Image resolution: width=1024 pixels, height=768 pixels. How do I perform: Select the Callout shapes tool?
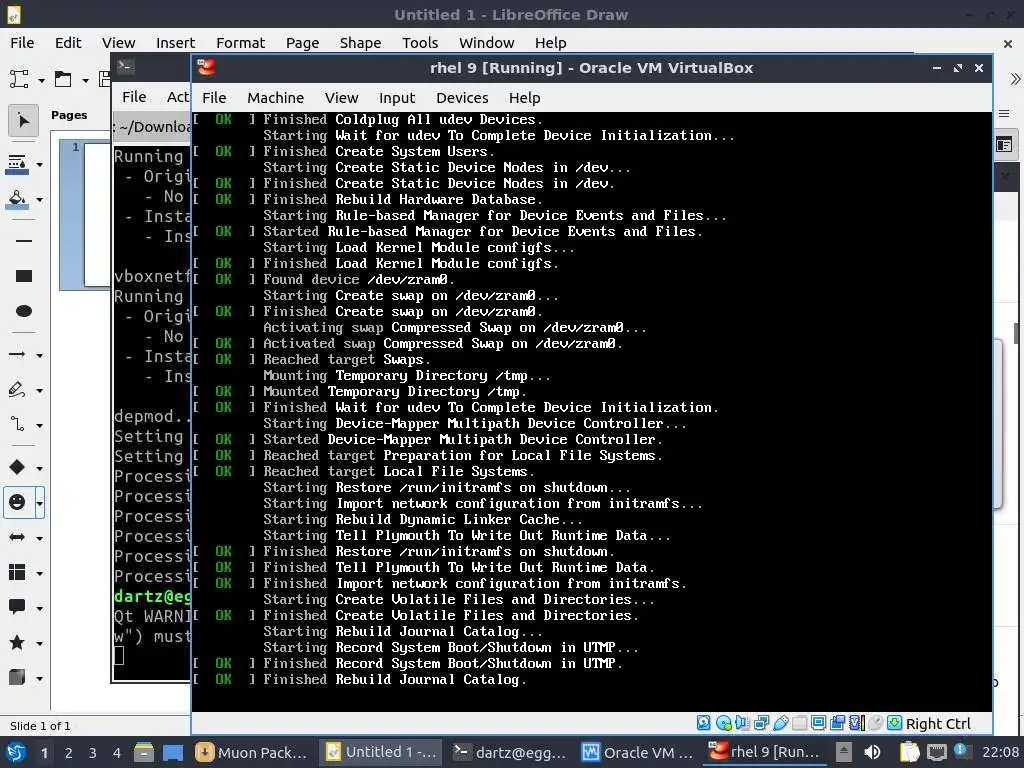[x=18, y=607]
